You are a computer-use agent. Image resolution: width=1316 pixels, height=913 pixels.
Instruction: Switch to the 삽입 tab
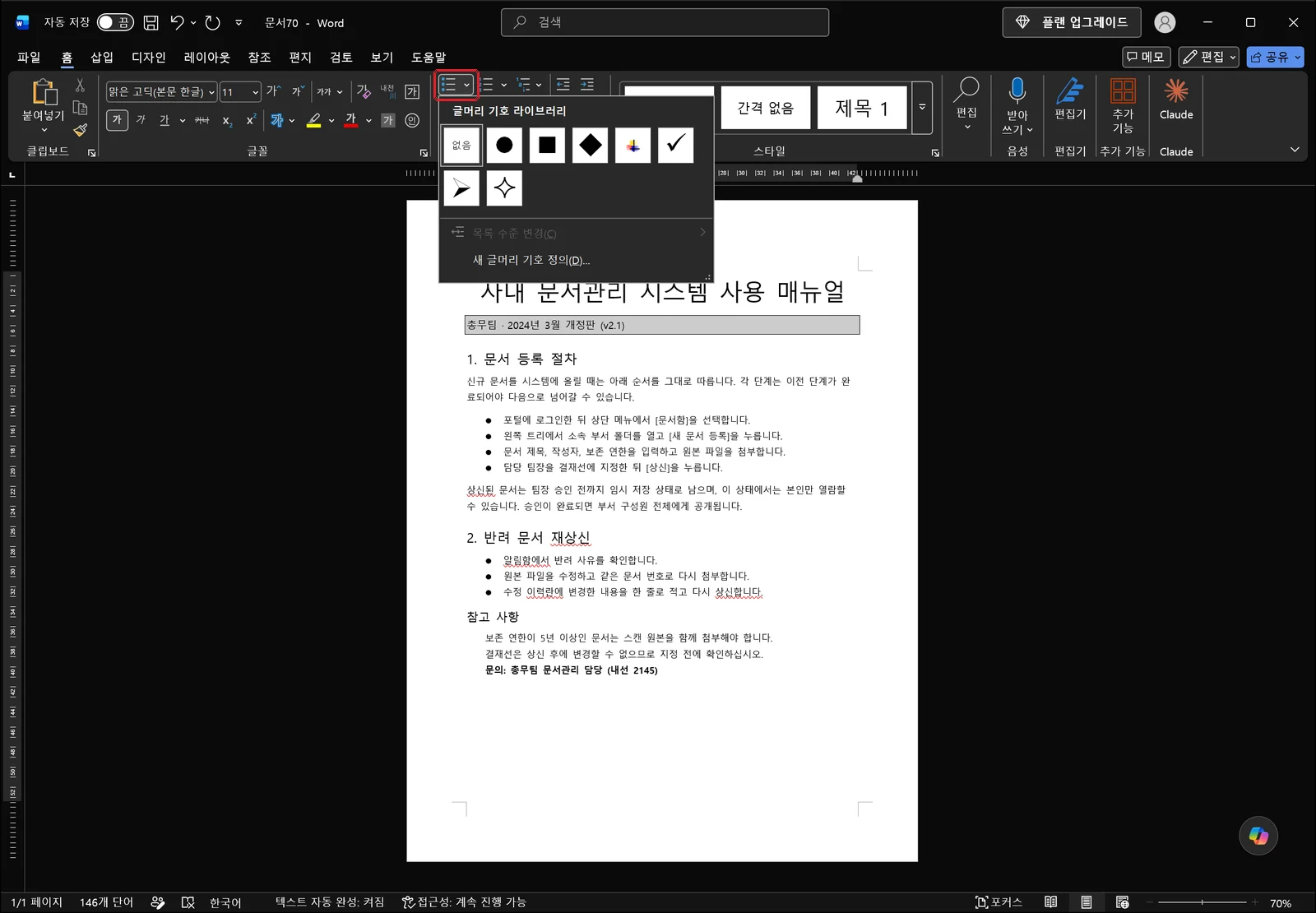point(102,57)
